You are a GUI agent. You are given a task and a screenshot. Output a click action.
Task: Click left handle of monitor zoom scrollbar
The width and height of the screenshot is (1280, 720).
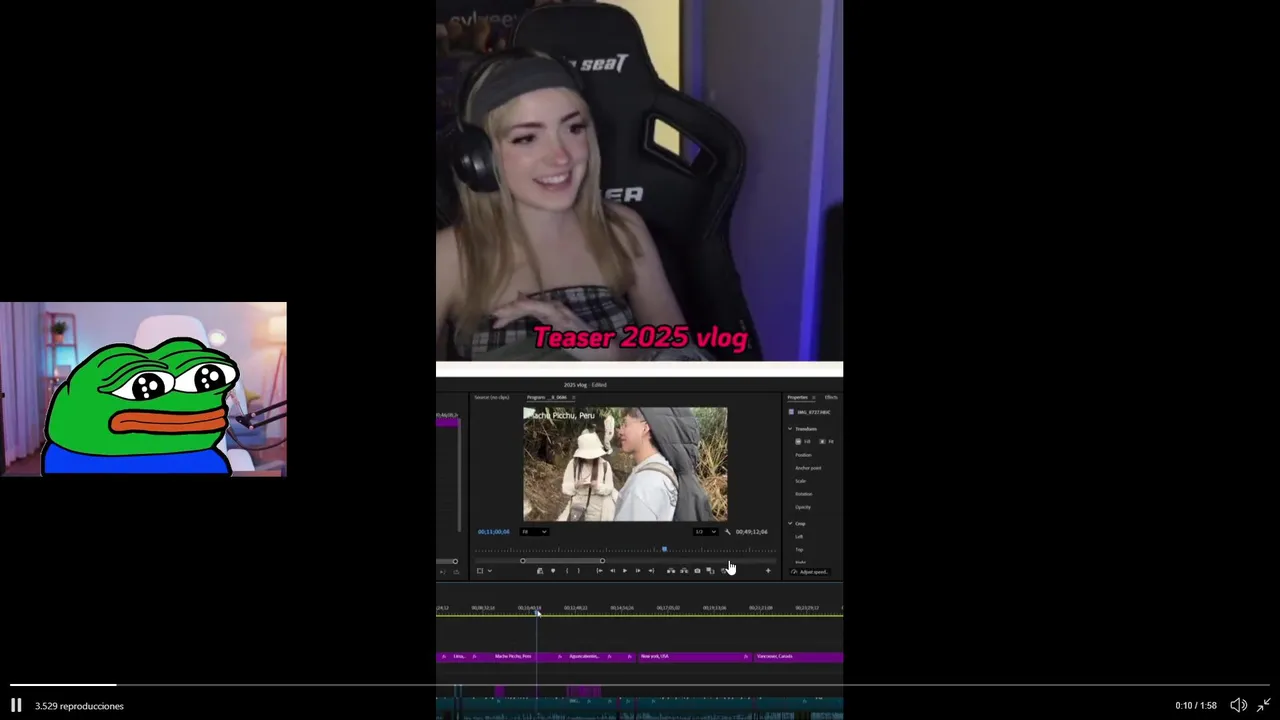click(522, 561)
